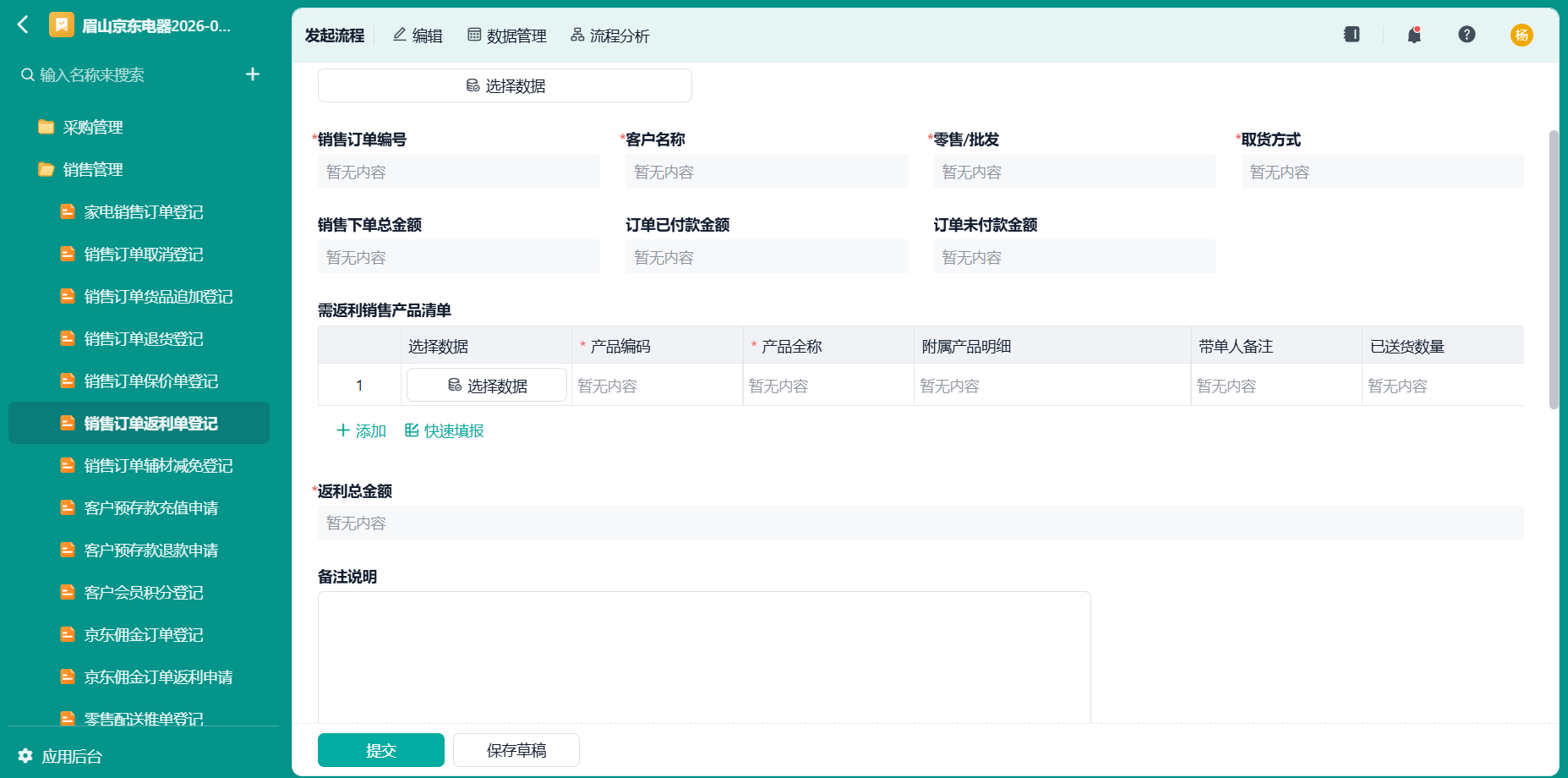This screenshot has width=1568, height=778.
Task: Click the 附属产品明细 cell in row 1
Action: click(1052, 386)
